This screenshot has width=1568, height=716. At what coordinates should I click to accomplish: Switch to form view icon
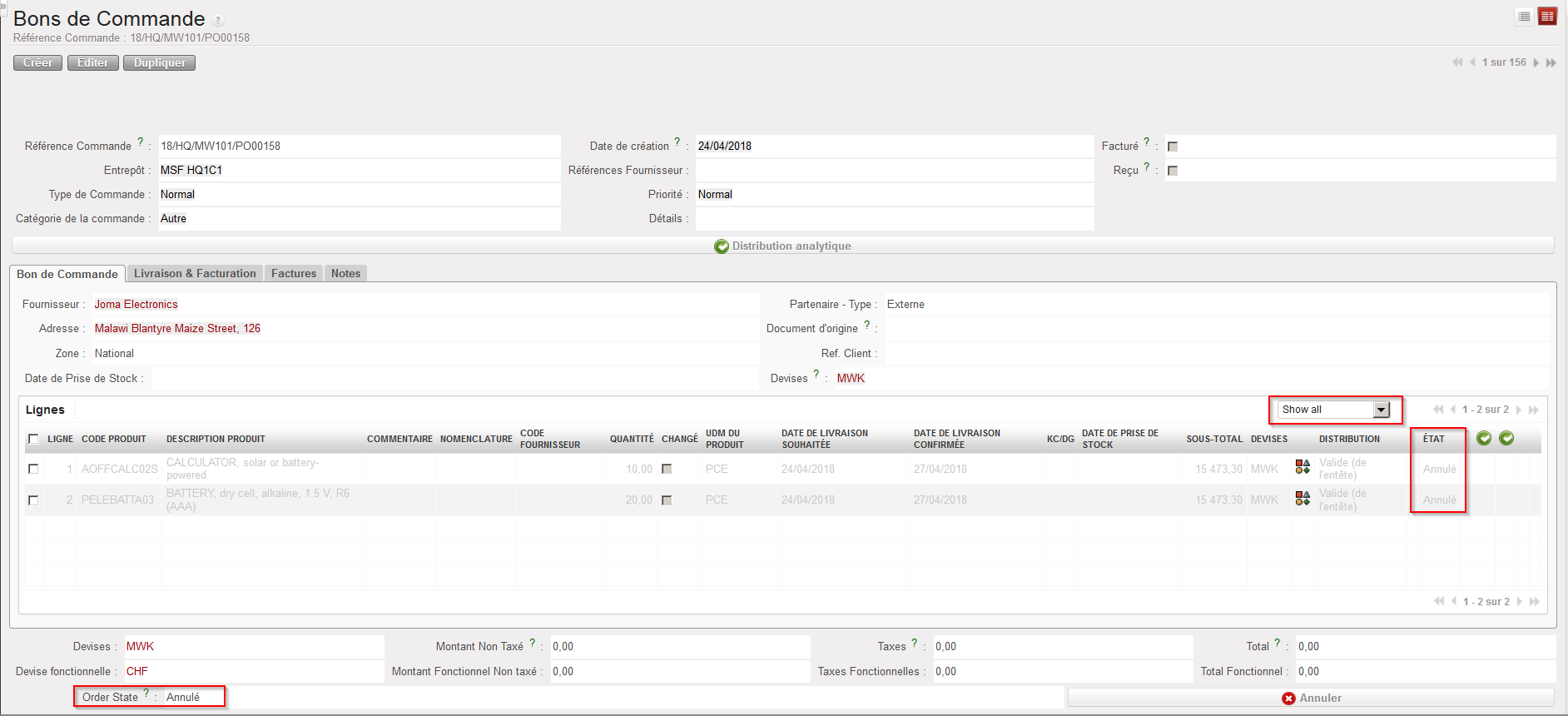pos(1547,17)
